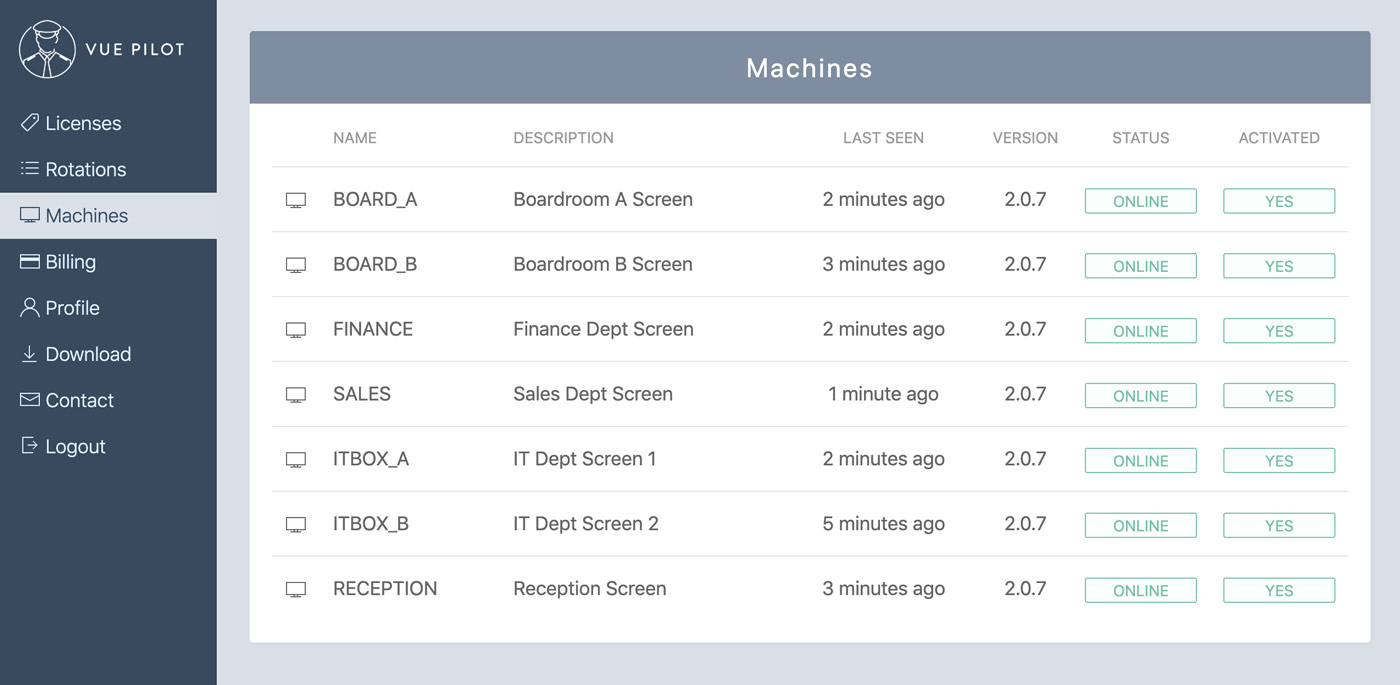Click the Download arrow icon

click(30, 354)
